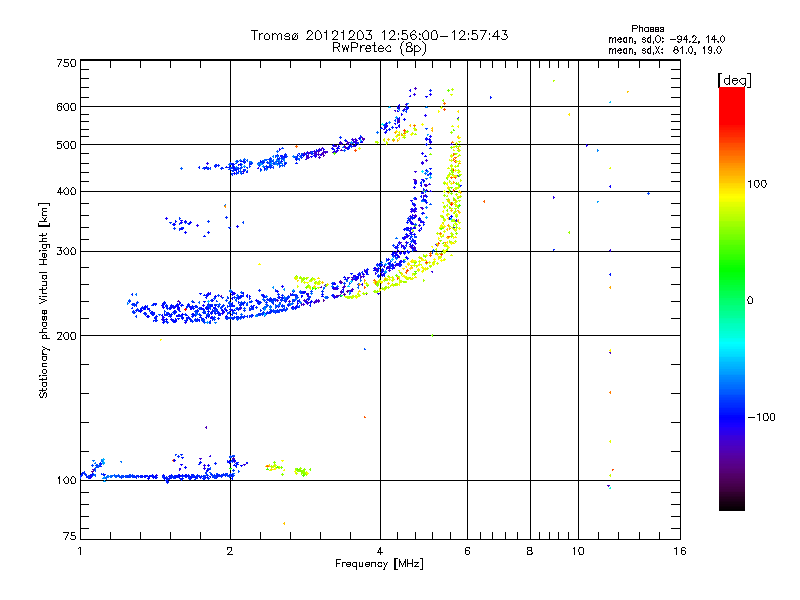800x600 pixels.
Task: Select the mean, sd,O statistics line
Action: click(666, 39)
